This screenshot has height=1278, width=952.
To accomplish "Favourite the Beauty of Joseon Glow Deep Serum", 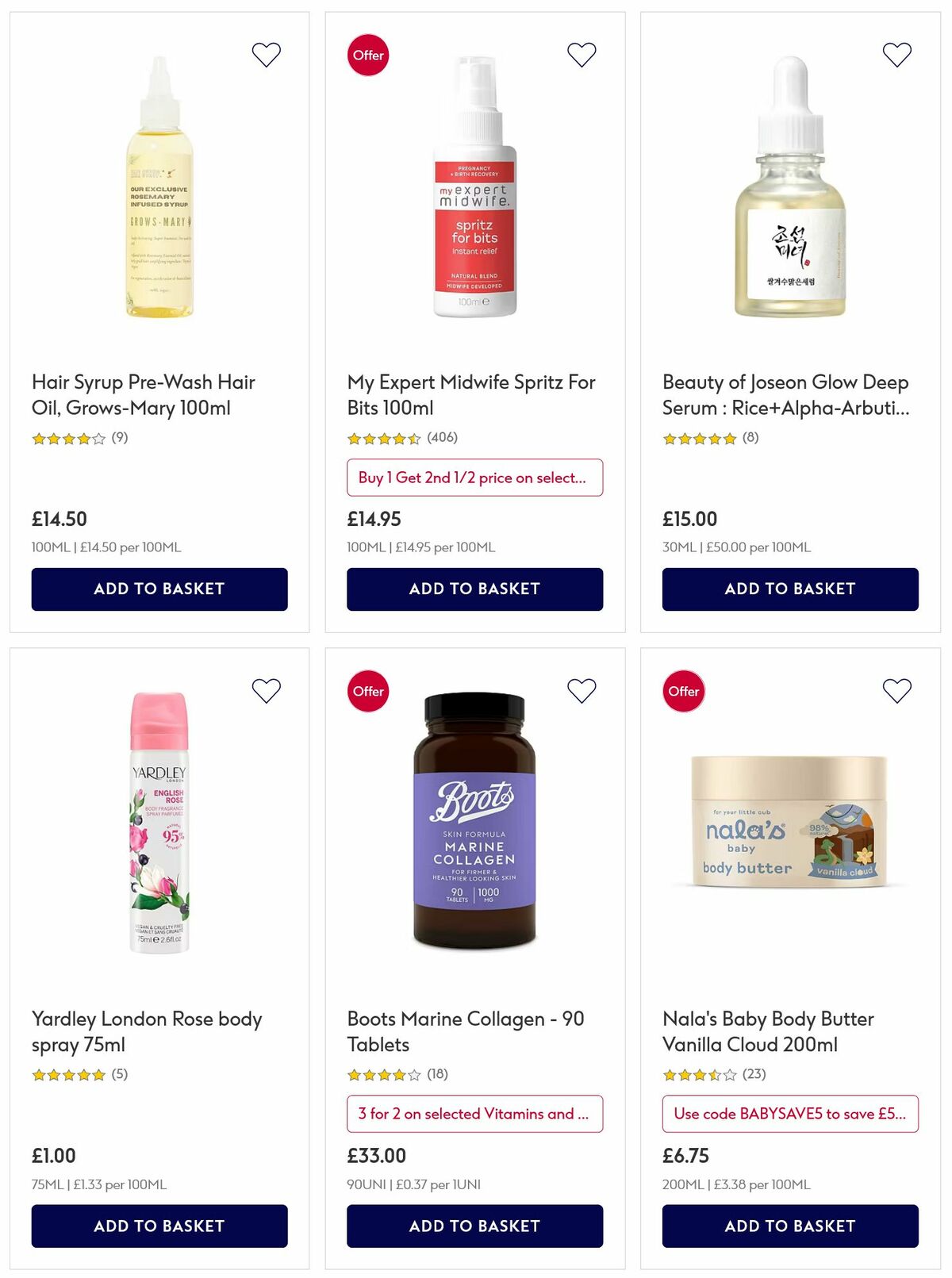I will 897,54.
